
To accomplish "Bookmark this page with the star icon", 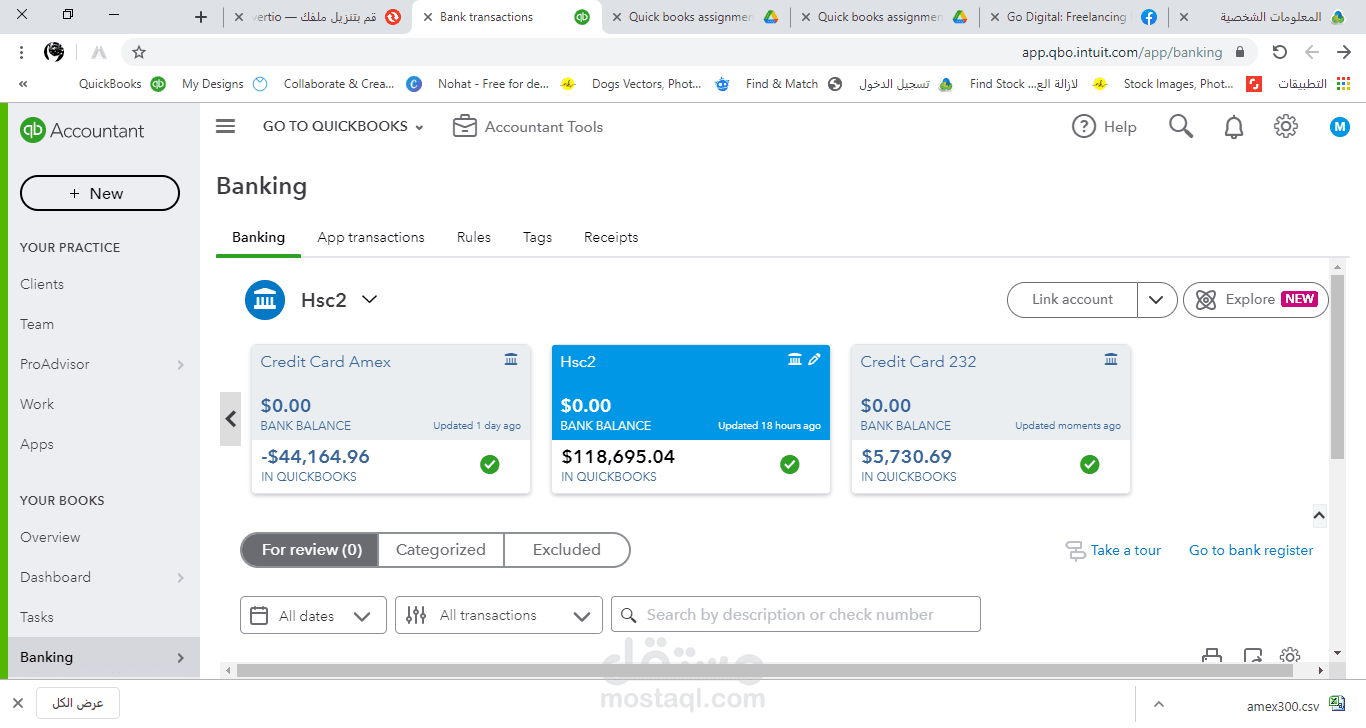I will coord(139,52).
